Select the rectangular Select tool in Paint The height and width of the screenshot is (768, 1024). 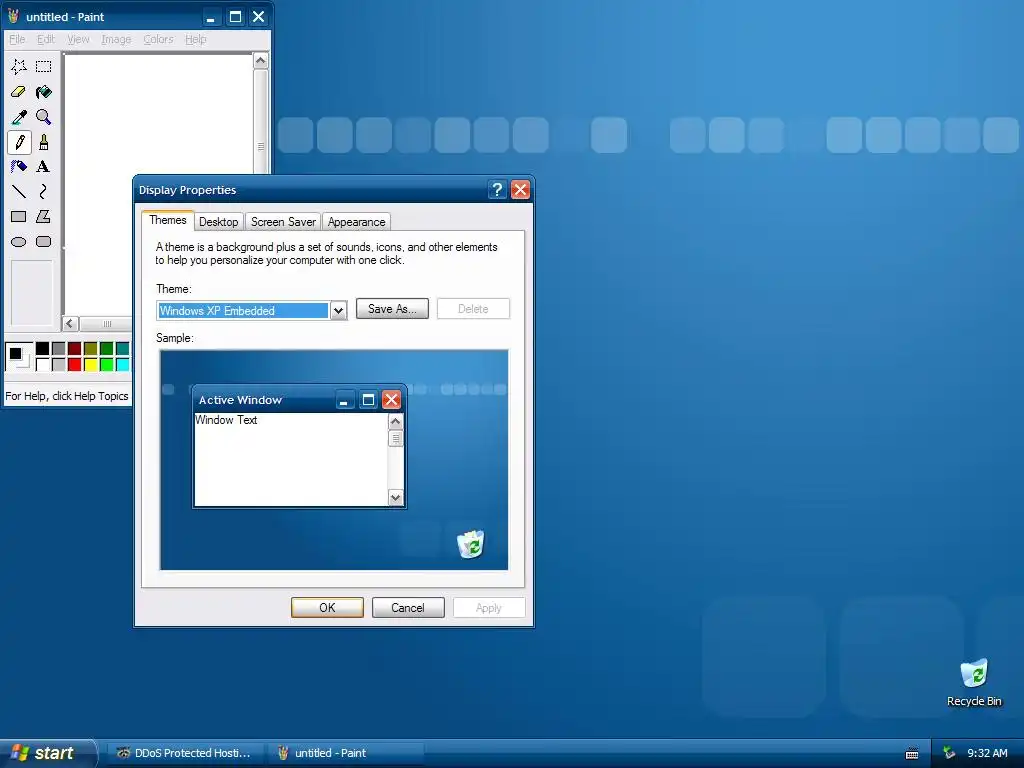tap(44, 67)
